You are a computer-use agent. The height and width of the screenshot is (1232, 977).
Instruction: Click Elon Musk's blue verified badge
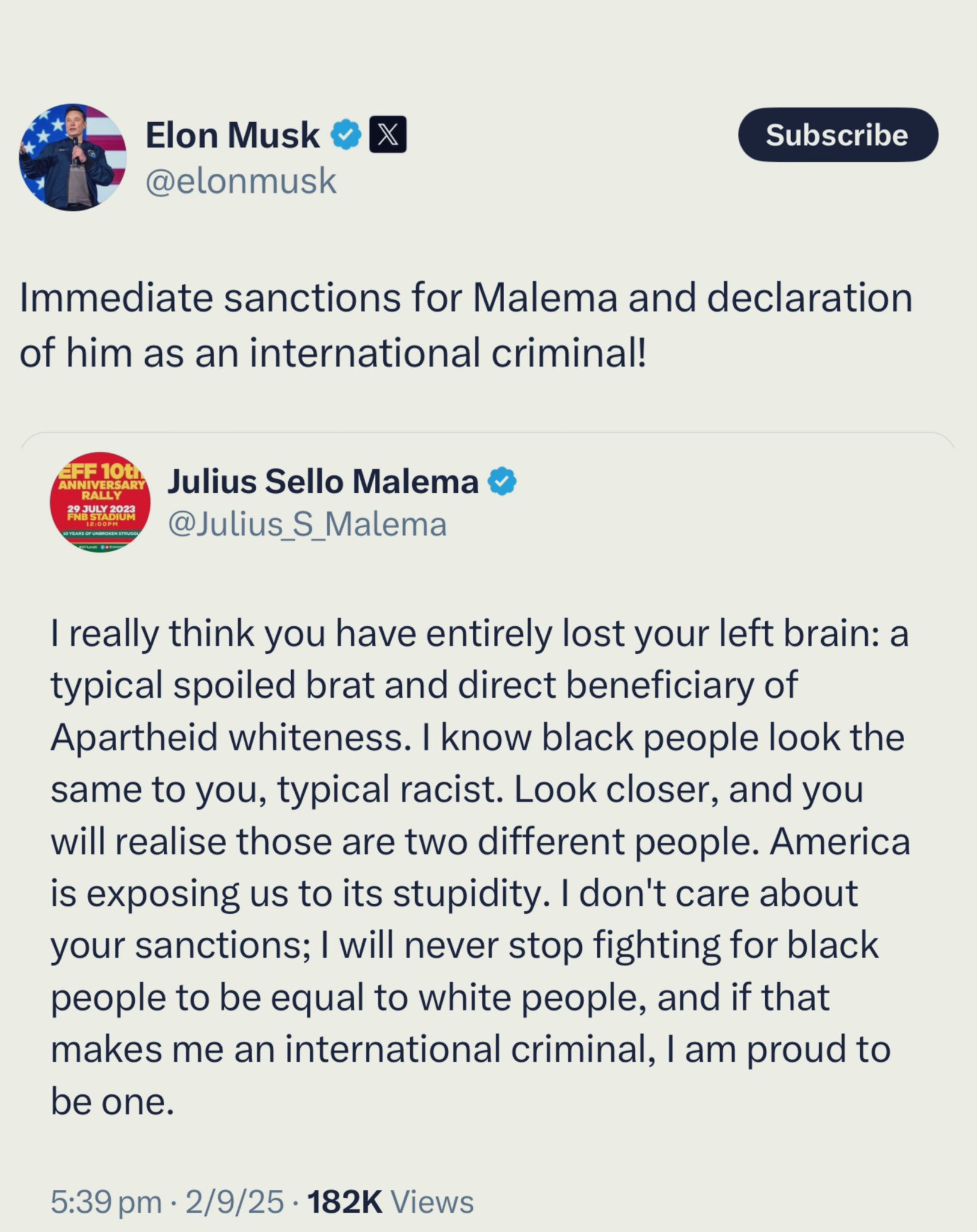346,135
